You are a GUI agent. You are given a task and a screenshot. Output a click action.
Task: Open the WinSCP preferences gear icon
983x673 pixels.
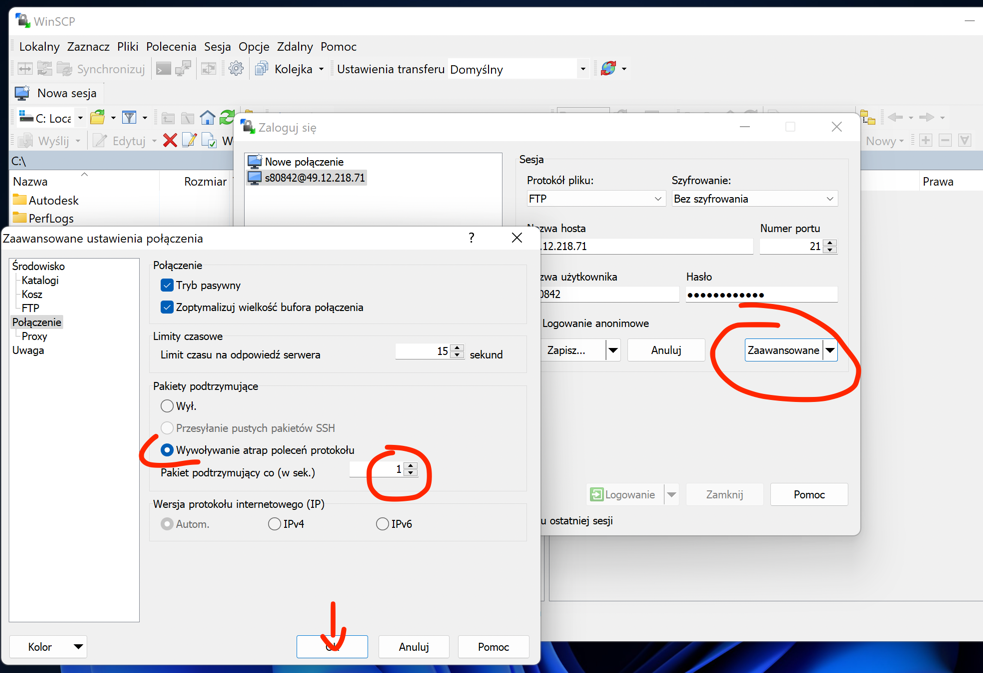coord(234,68)
